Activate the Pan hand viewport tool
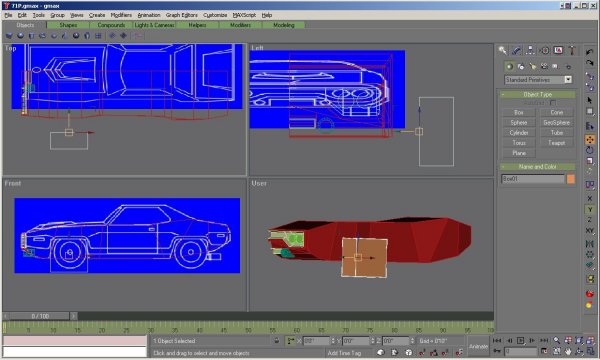Screen dimensions: 600x360 pos(568,351)
